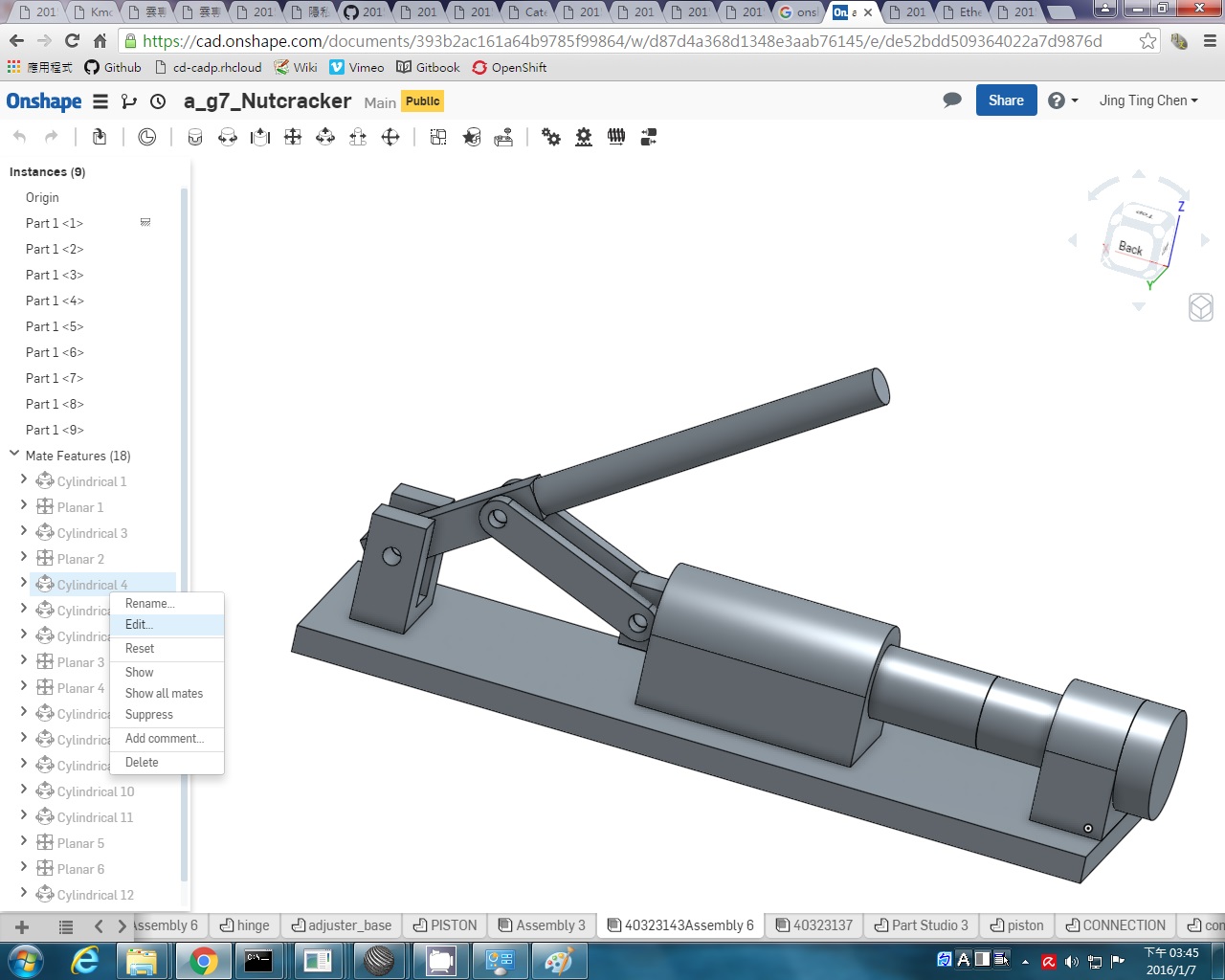1225x980 pixels.
Task: Click the volume icon in the system tray
Action: click(1071, 962)
